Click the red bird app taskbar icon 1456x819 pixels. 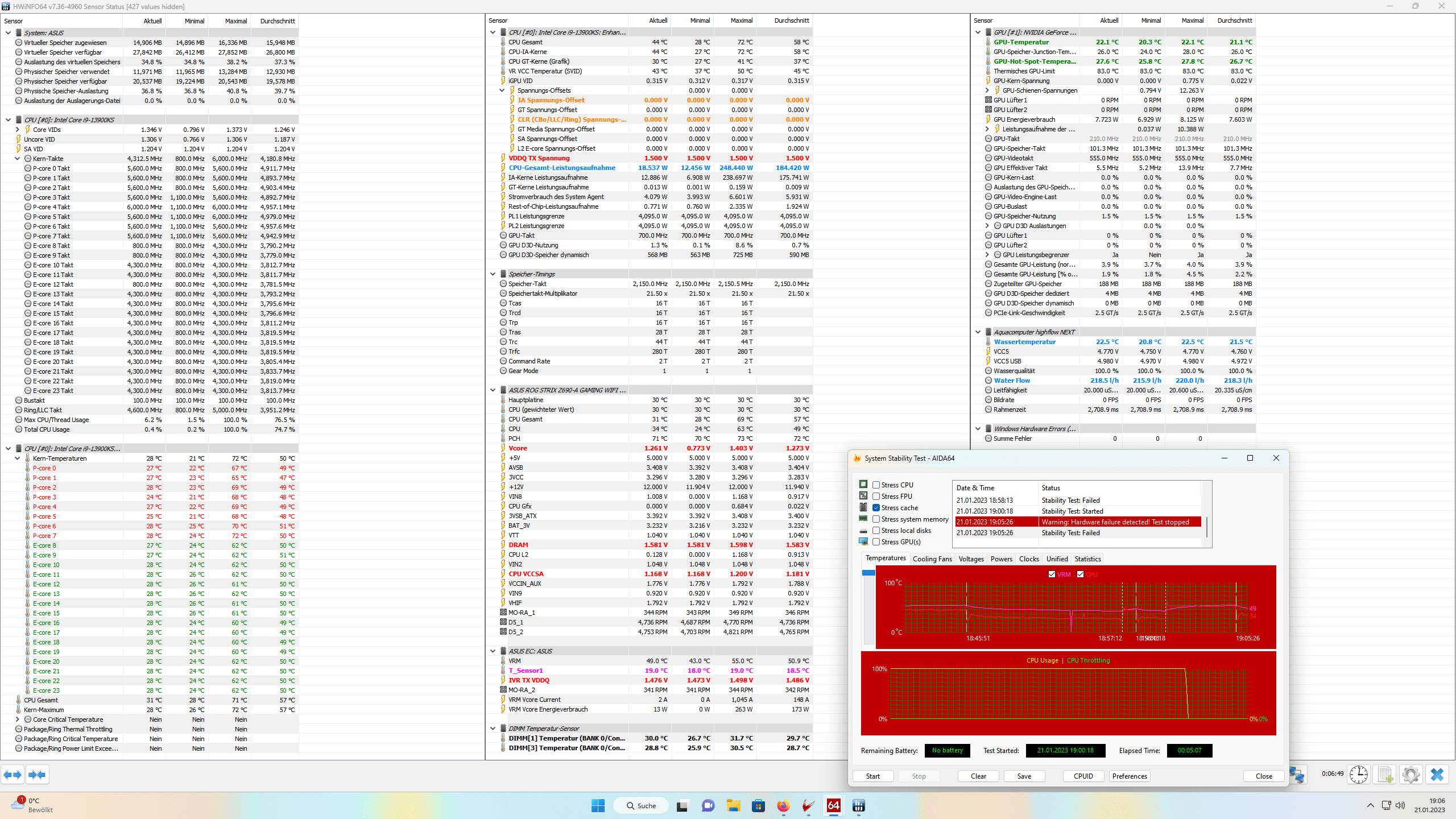(808, 805)
